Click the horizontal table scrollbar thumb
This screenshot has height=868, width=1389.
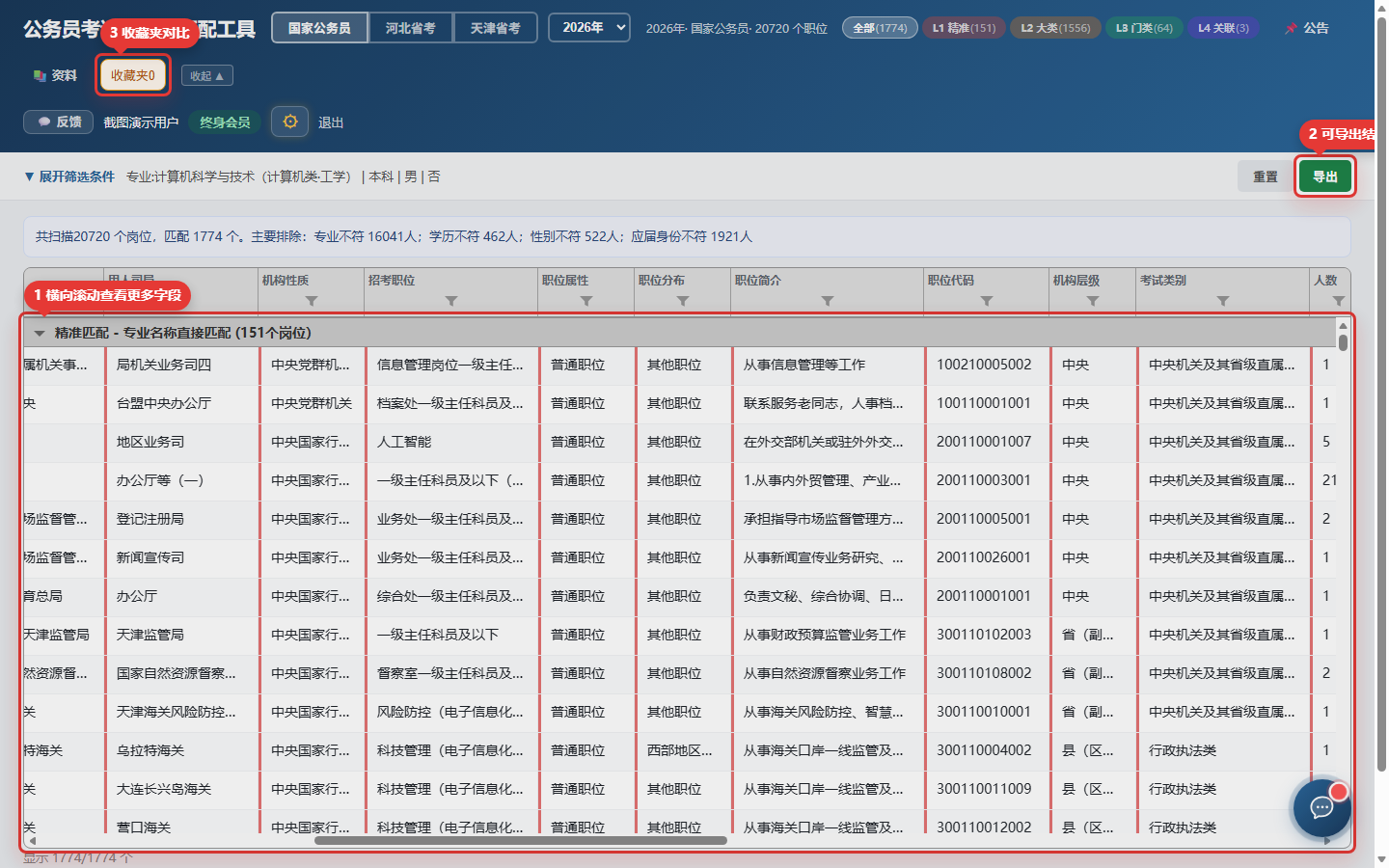(521, 840)
